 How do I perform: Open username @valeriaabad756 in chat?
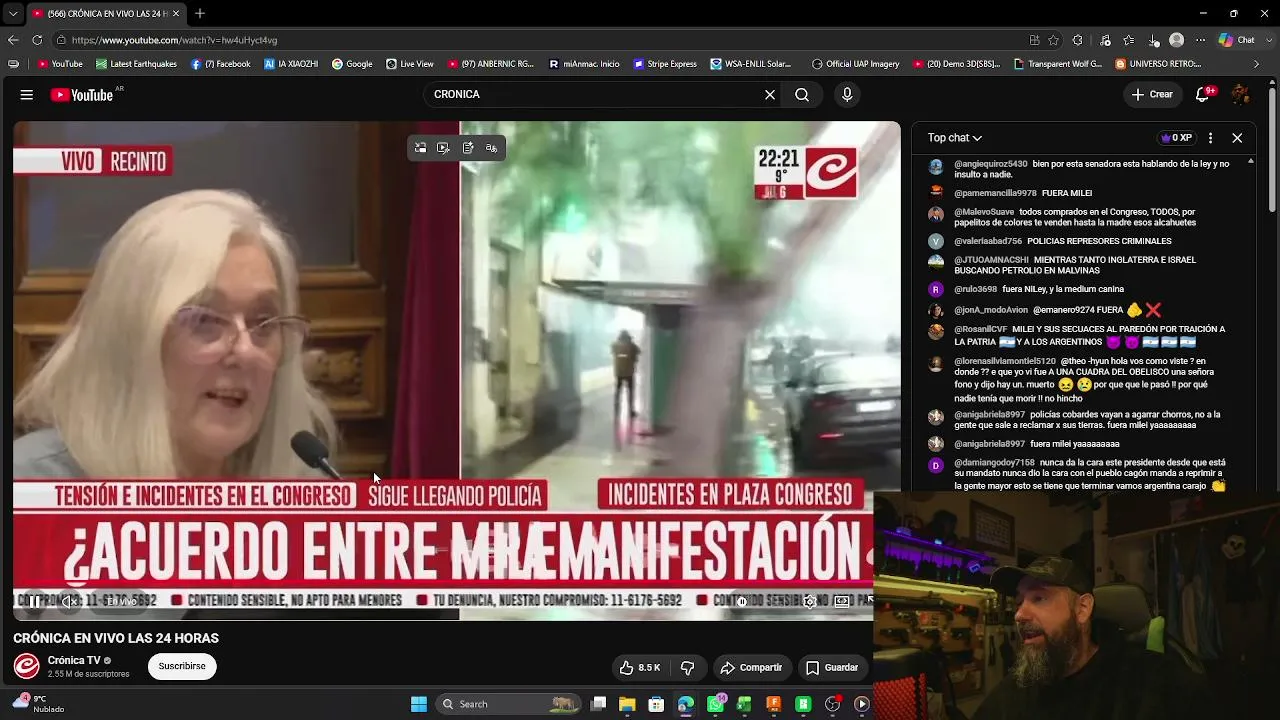(x=988, y=241)
